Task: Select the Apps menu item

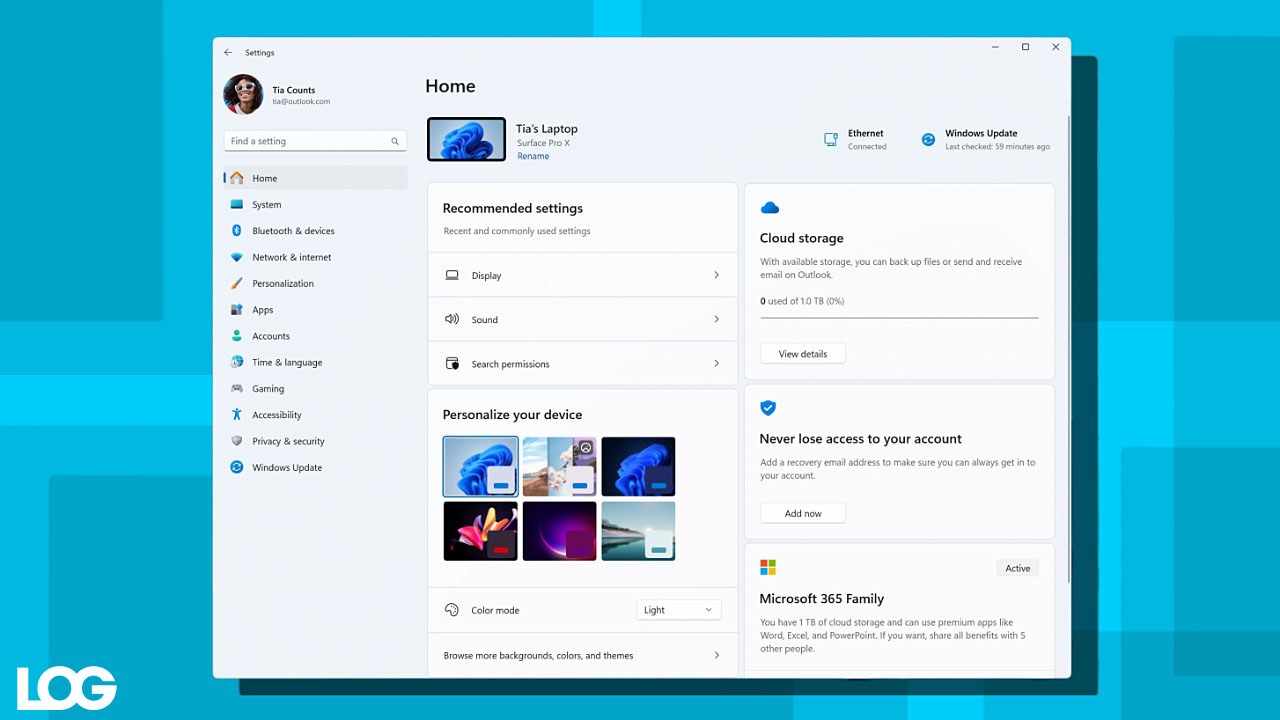Action: pos(315,310)
